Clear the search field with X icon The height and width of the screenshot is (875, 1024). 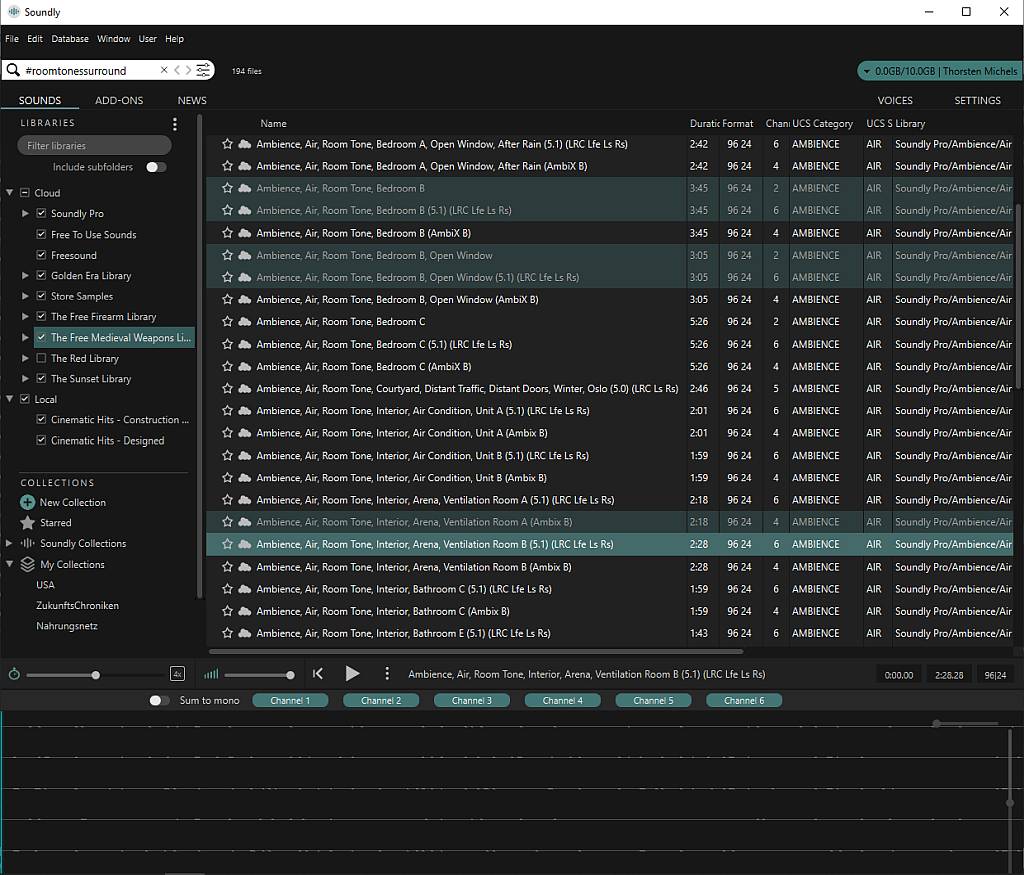(x=164, y=70)
